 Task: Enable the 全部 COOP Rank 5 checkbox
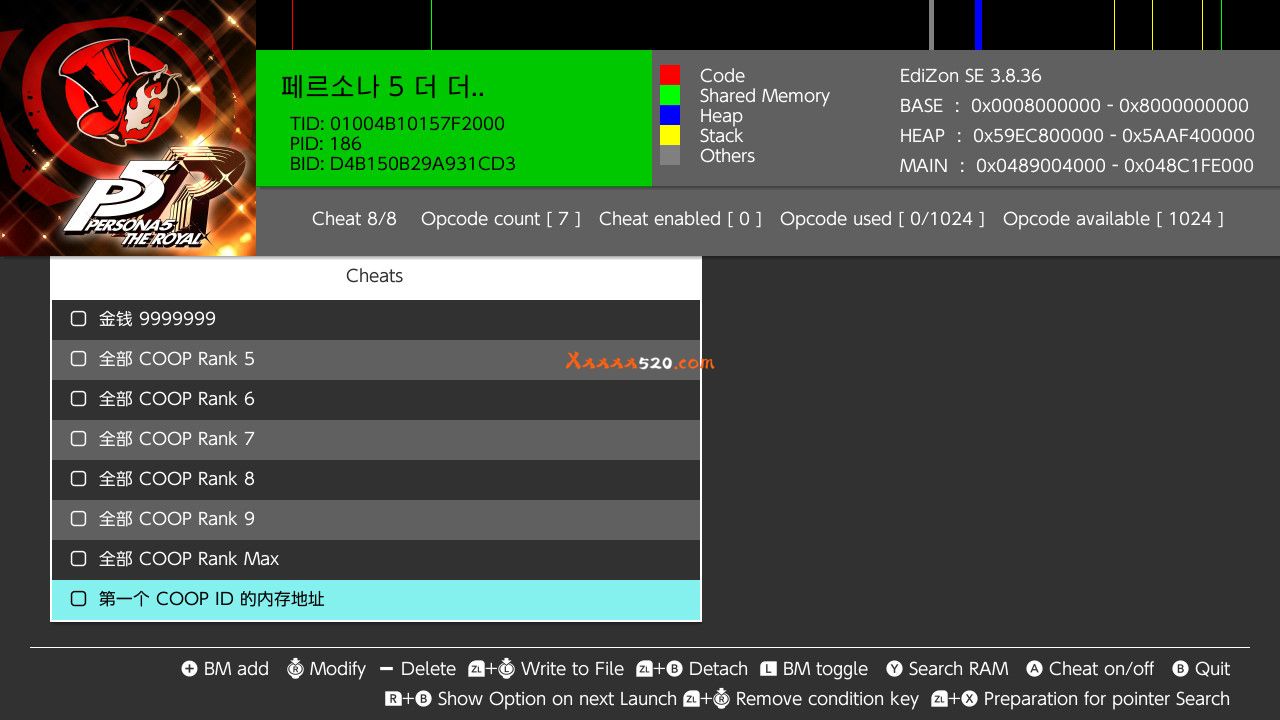click(x=78, y=359)
